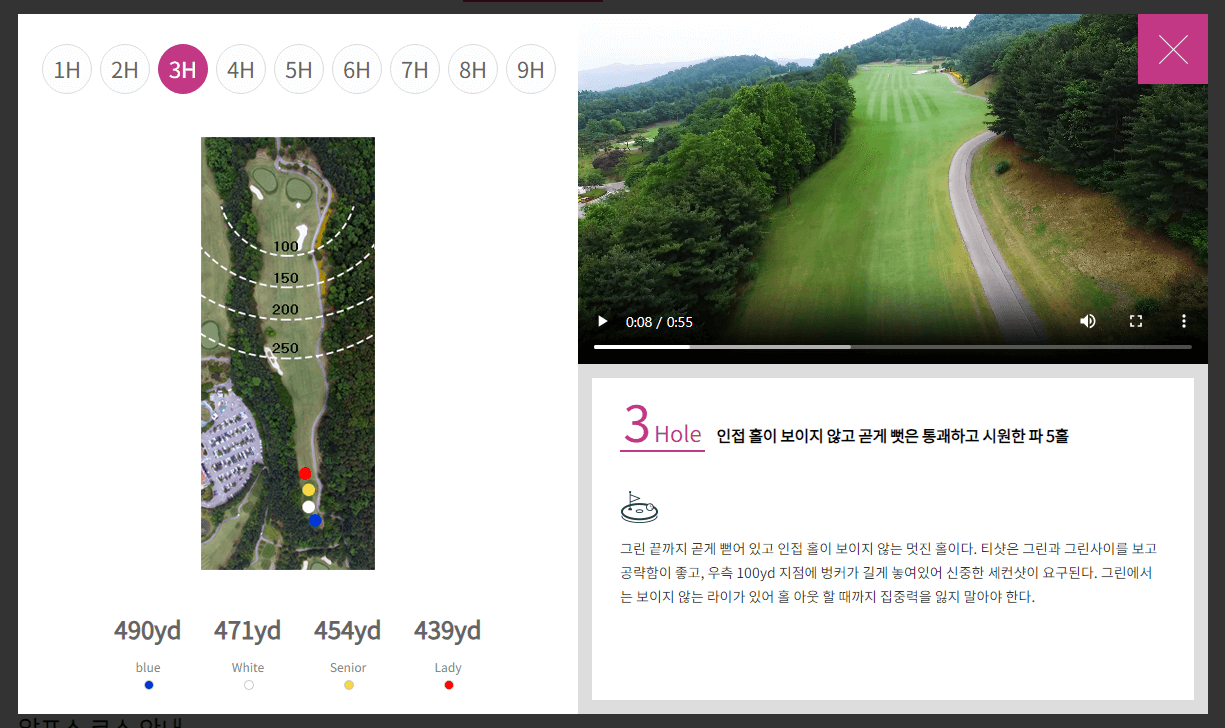Select the blue tee marker on the course map

tap(316, 521)
